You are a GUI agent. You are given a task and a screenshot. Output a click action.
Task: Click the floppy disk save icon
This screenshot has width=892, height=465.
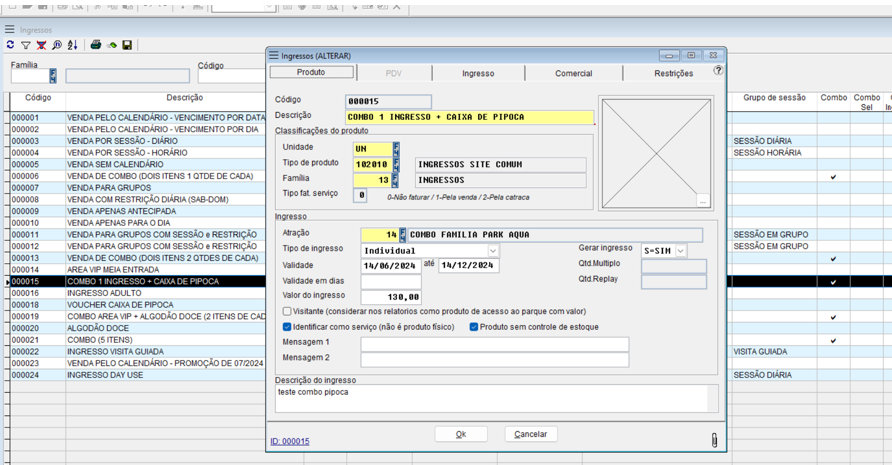click(x=128, y=45)
